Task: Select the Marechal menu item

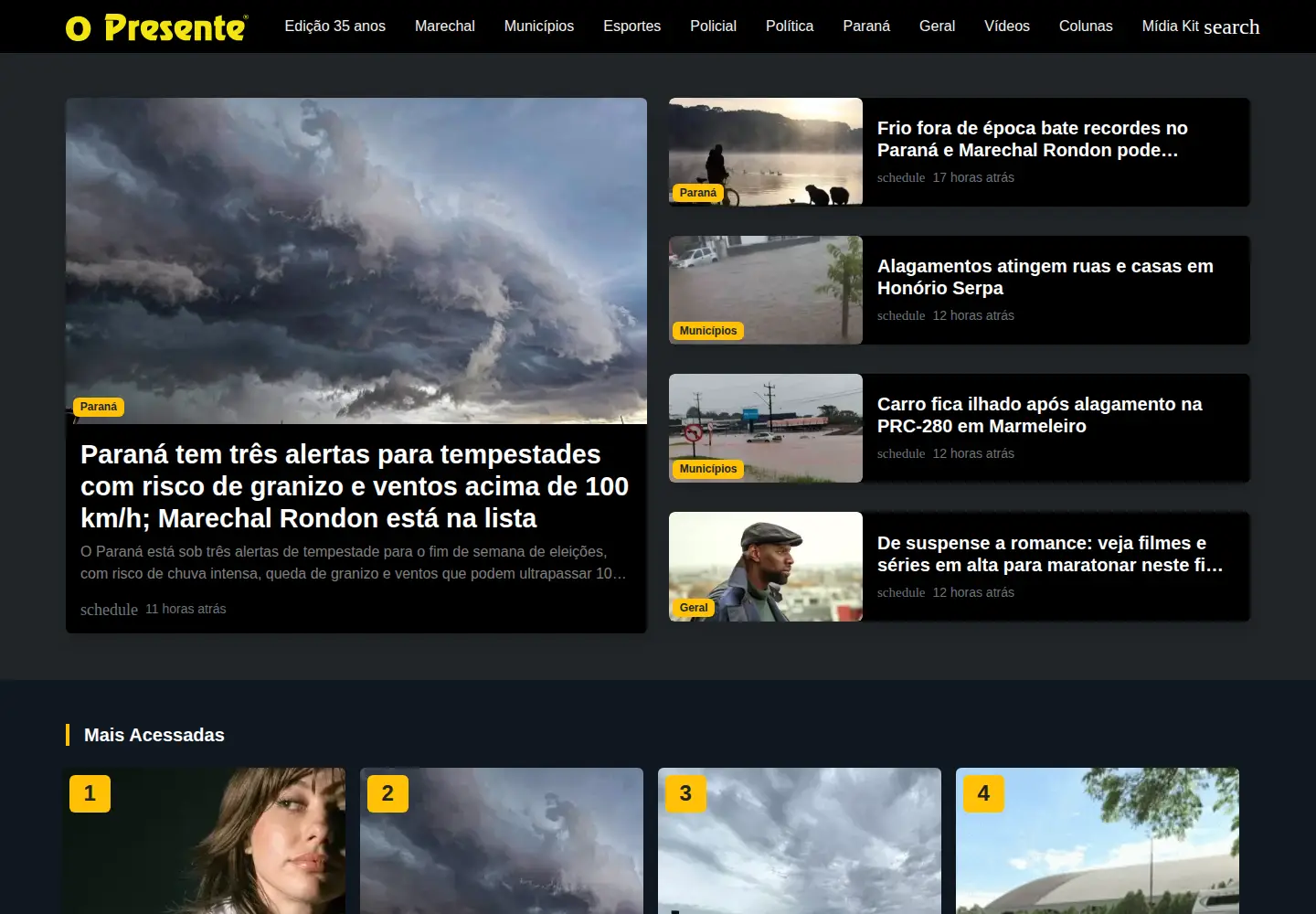Action: click(445, 27)
